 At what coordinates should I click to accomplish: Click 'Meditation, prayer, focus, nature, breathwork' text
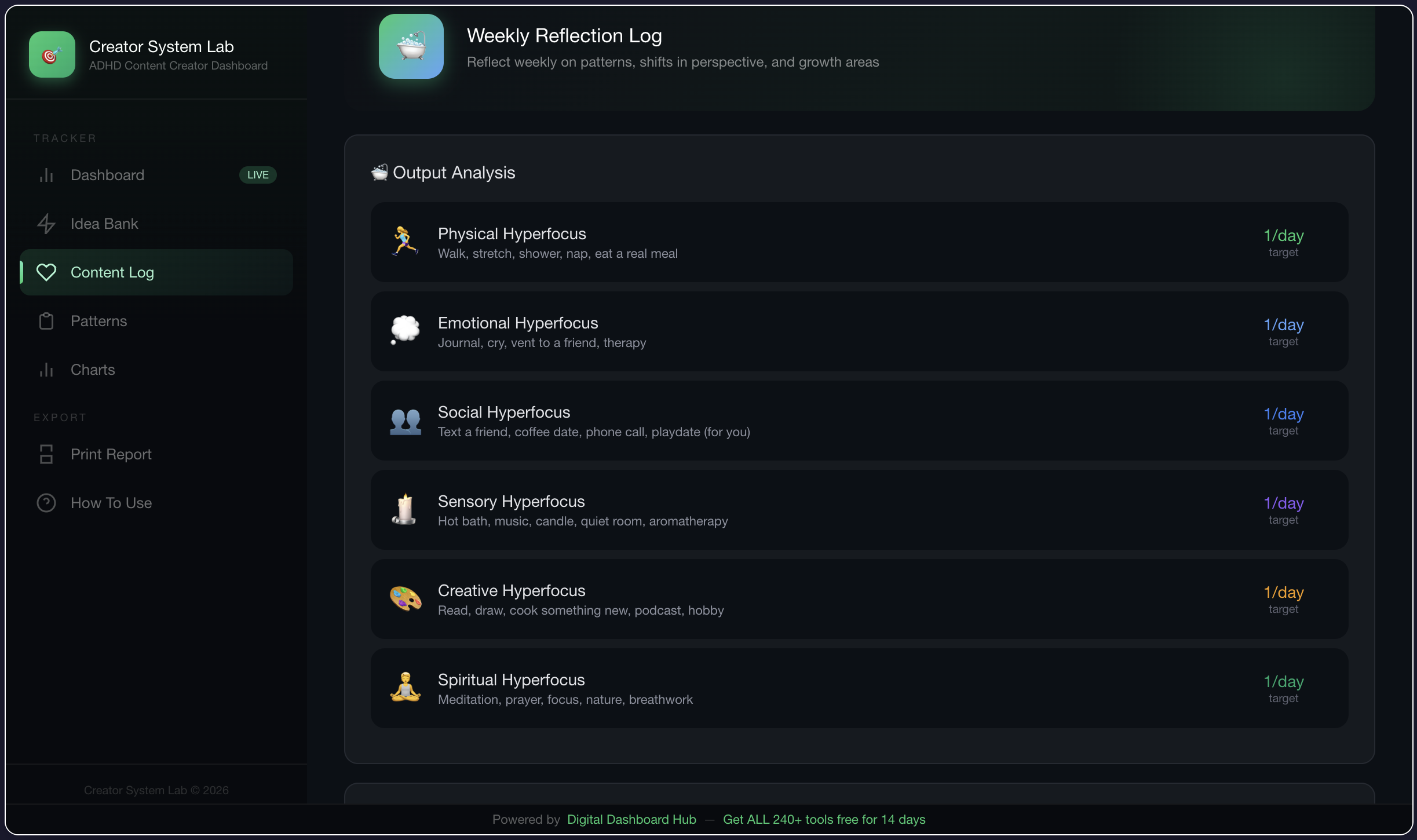[x=565, y=700]
